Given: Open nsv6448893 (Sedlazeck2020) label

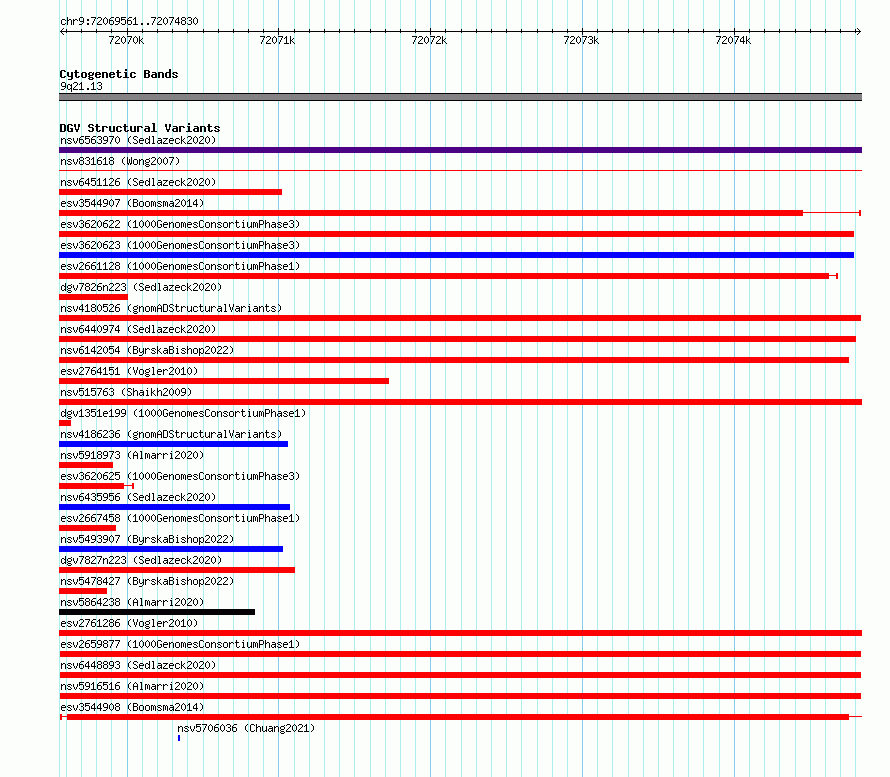Looking at the screenshot, I should (x=138, y=665).
